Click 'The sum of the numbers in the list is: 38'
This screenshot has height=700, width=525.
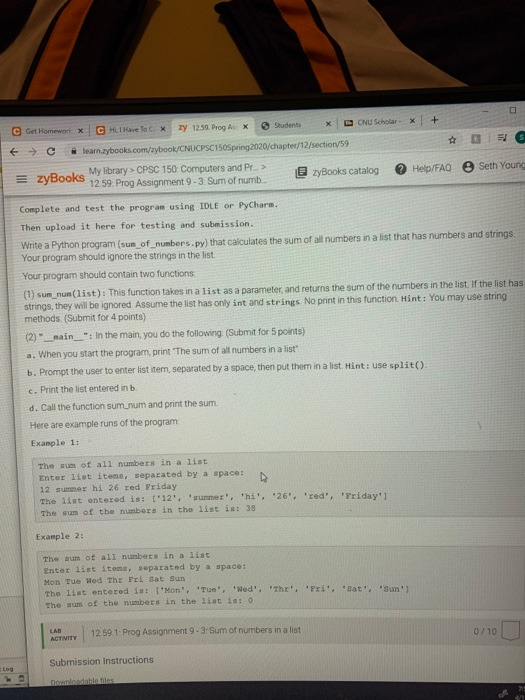[x=148, y=511]
